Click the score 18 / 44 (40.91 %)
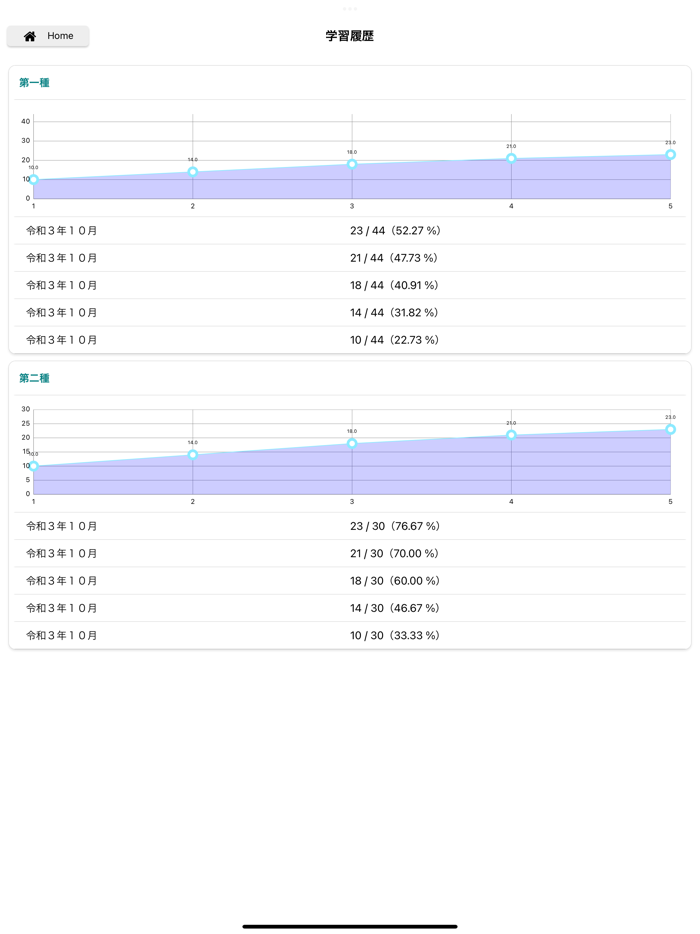This screenshot has width=700, height=934. tap(394, 285)
